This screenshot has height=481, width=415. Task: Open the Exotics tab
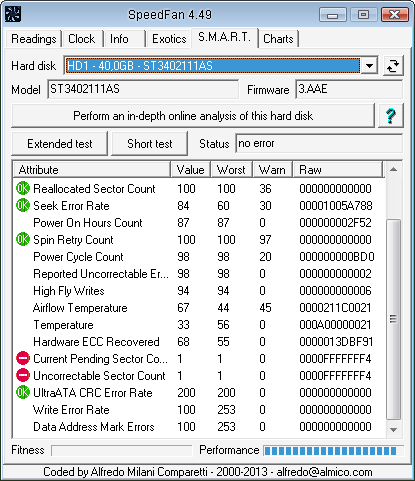tap(169, 39)
